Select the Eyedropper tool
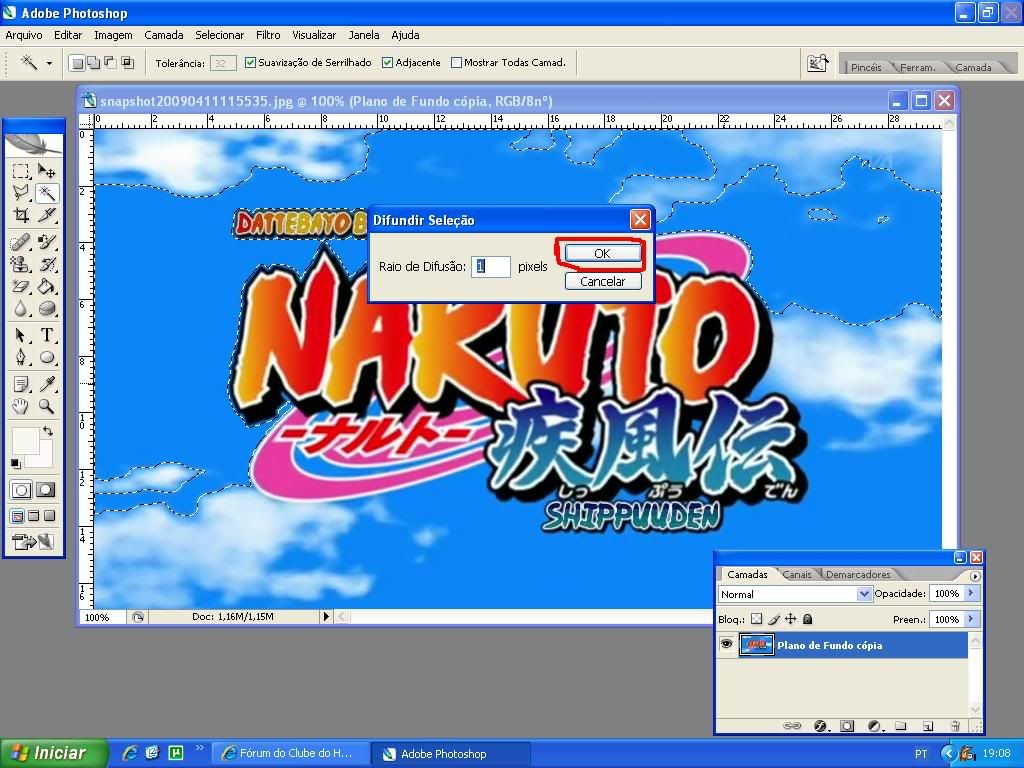 [x=46, y=383]
